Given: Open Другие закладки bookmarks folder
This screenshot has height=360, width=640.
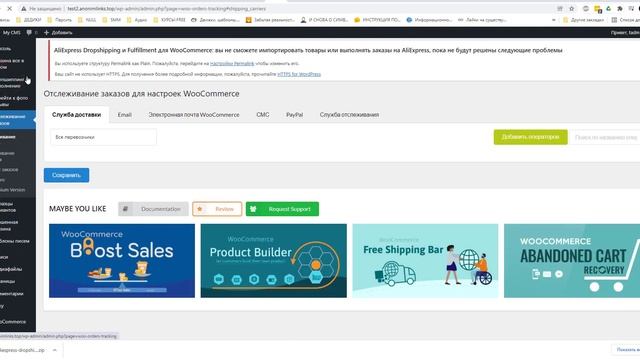Looking at the screenshot, I should coord(583,20).
